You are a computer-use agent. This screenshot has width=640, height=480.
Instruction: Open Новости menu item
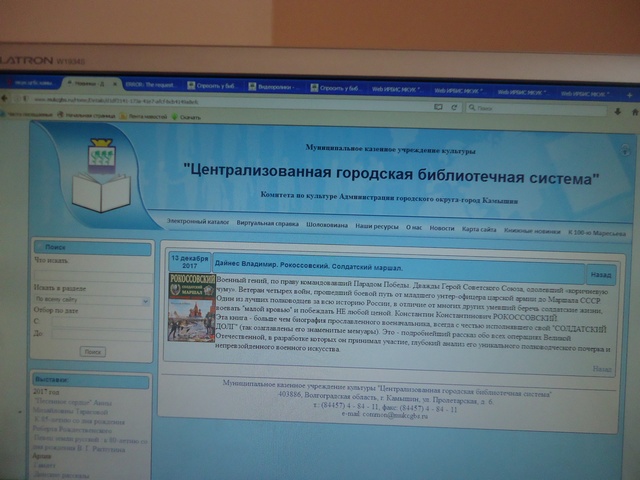point(442,228)
